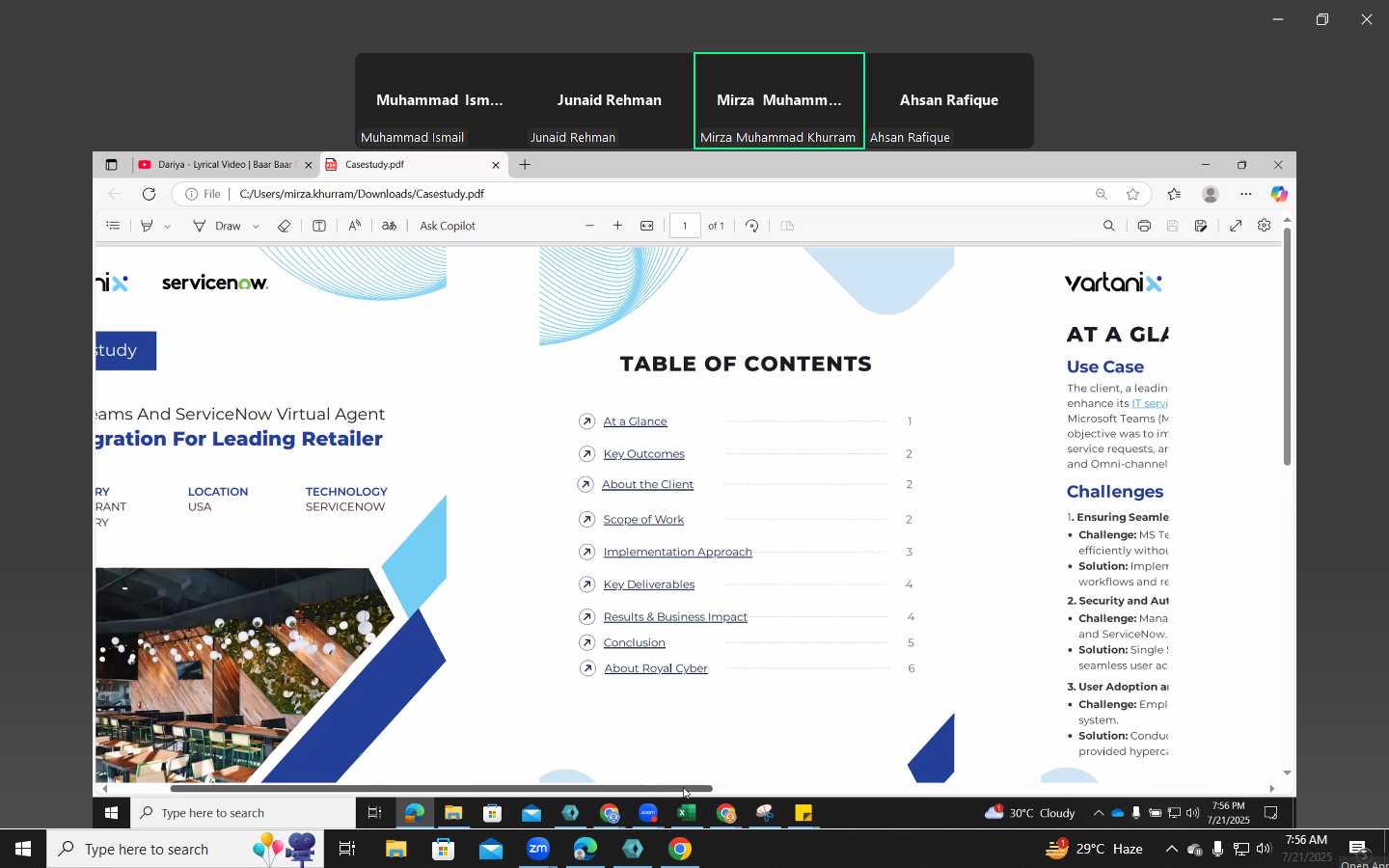Rotate the PDF page
Image resolution: width=1389 pixels, height=868 pixels.
(752, 226)
